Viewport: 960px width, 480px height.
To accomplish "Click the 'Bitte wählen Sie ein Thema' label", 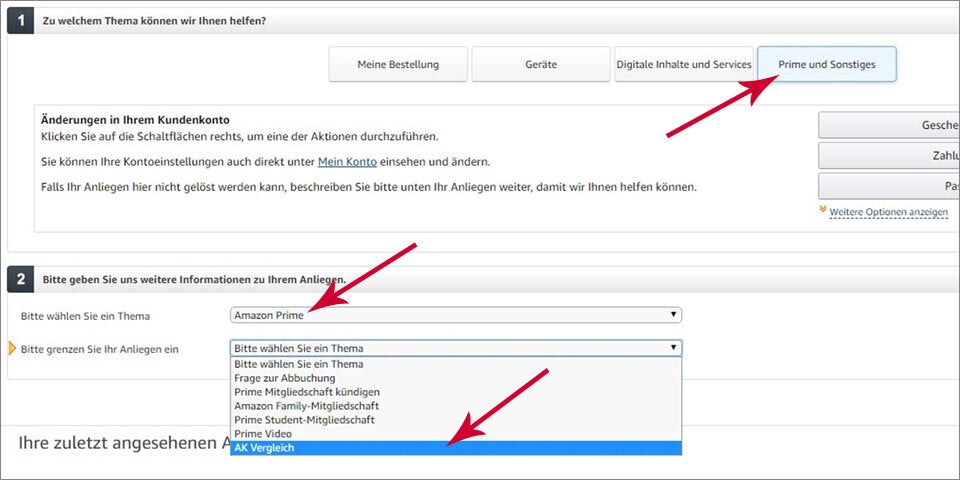I will coord(85,317).
